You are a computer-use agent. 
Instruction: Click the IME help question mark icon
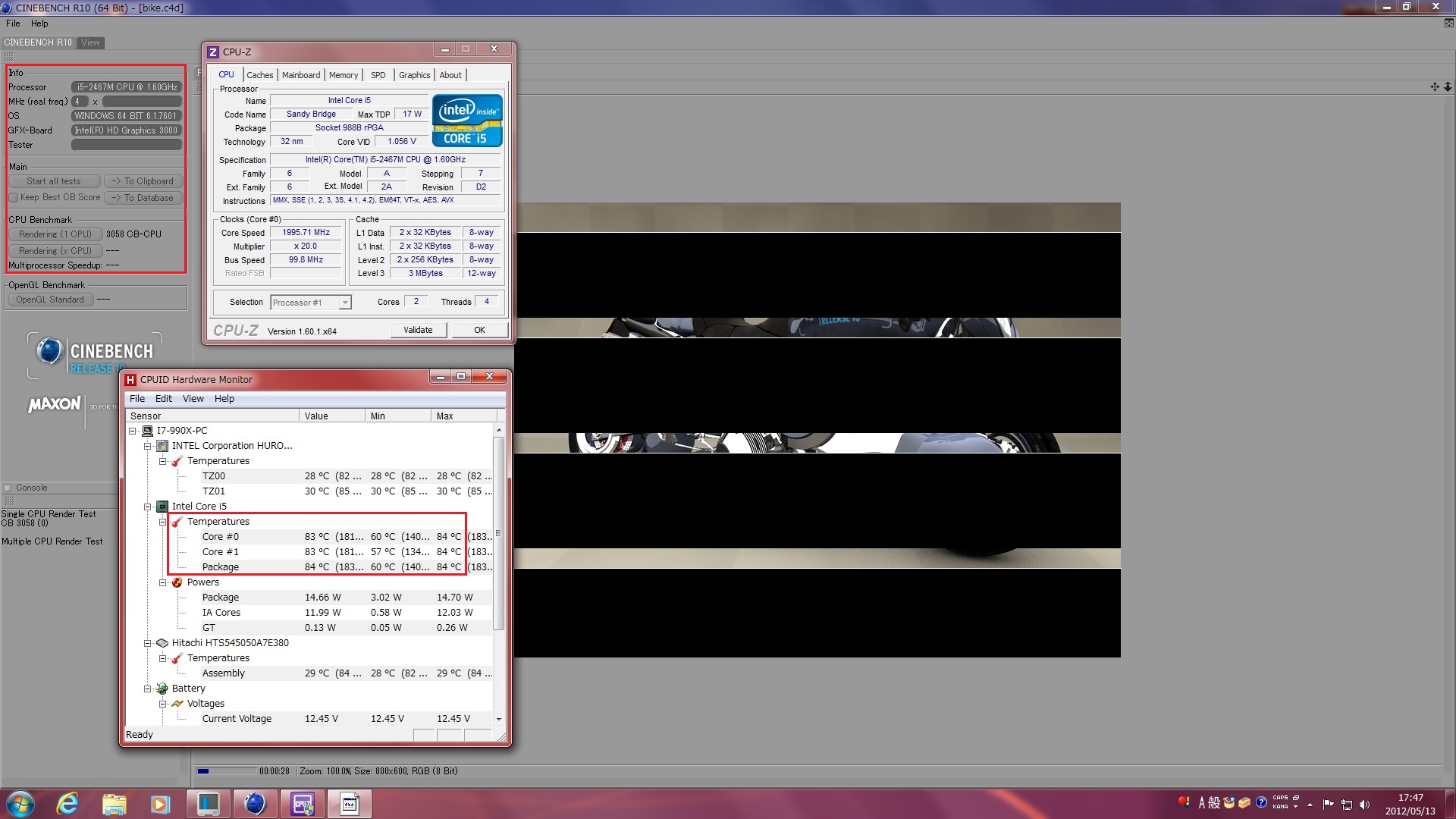pos(1261,802)
